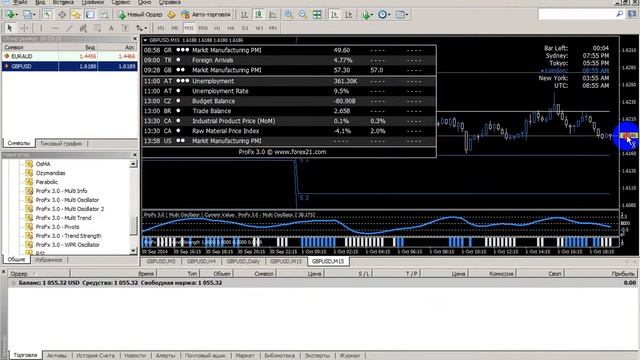Select EURAUD row in Market Watch

tap(70, 56)
